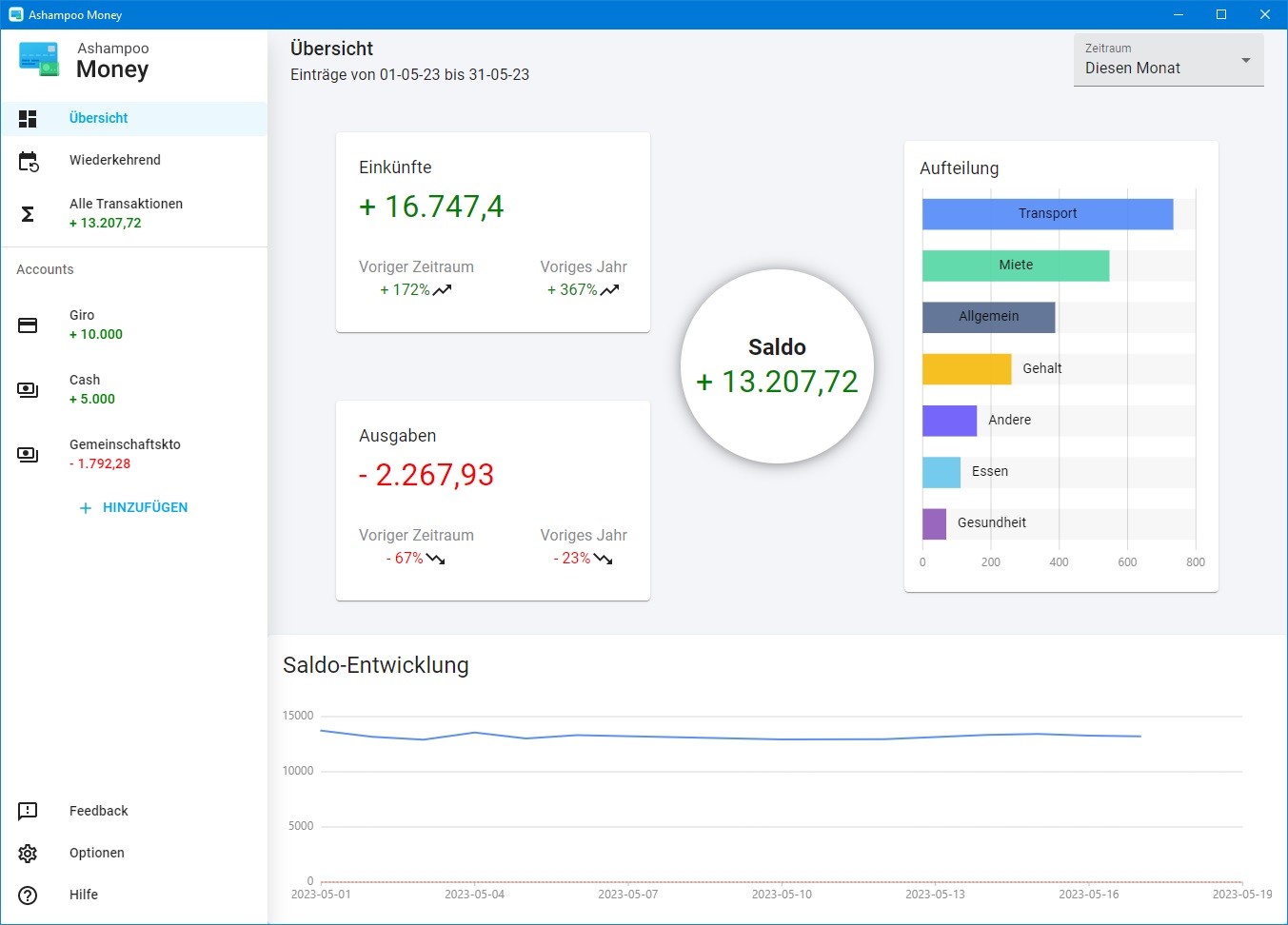This screenshot has height=925, width=1288.
Task: Click the Giro account card icon
Action: pyautogui.click(x=28, y=325)
